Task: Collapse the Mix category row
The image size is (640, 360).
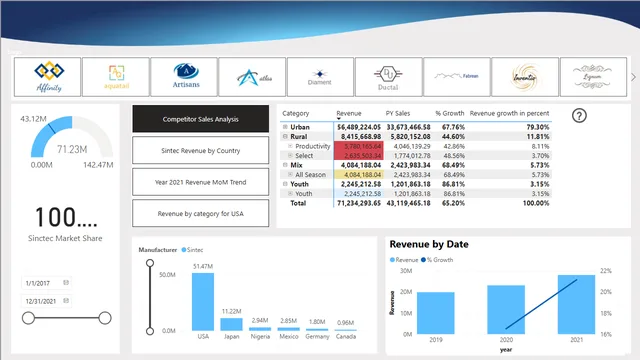Action: click(285, 165)
